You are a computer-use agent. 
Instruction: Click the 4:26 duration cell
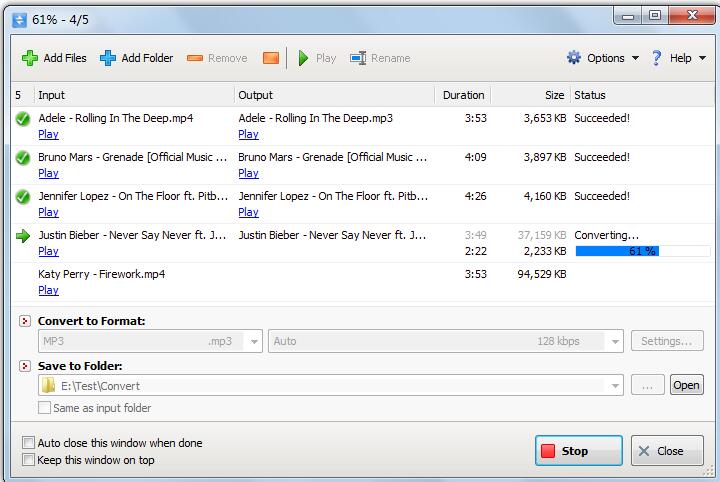coord(475,196)
